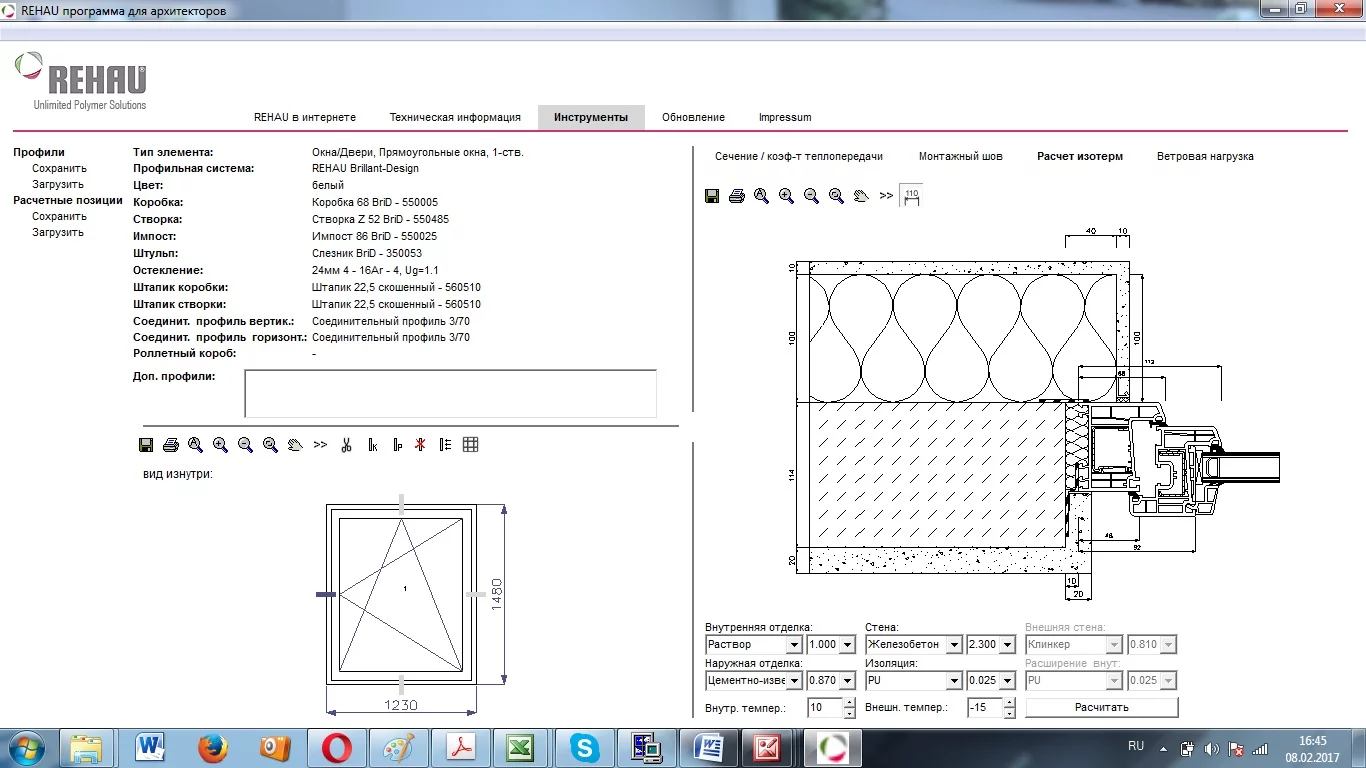
Task: Open the profile list arrows icon
Action: pyautogui.click(x=445, y=444)
